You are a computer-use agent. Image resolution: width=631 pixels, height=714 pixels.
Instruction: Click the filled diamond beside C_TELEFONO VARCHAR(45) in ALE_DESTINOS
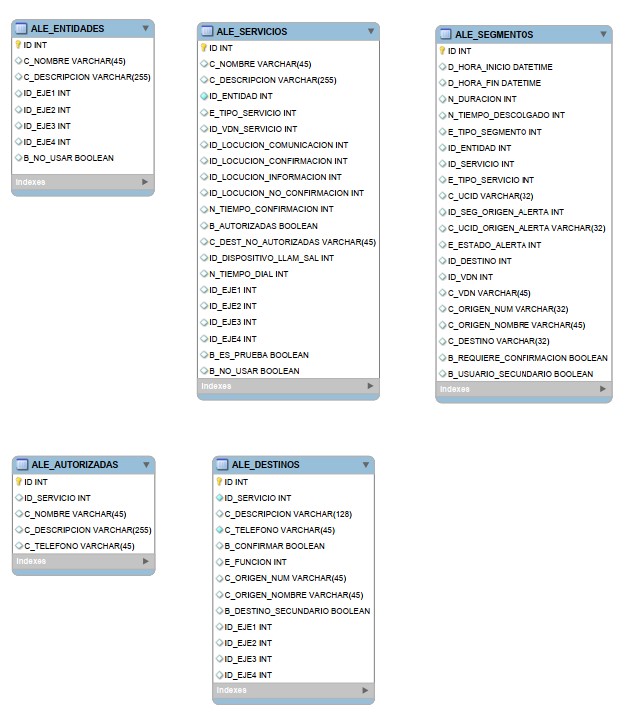(x=219, y=530)
